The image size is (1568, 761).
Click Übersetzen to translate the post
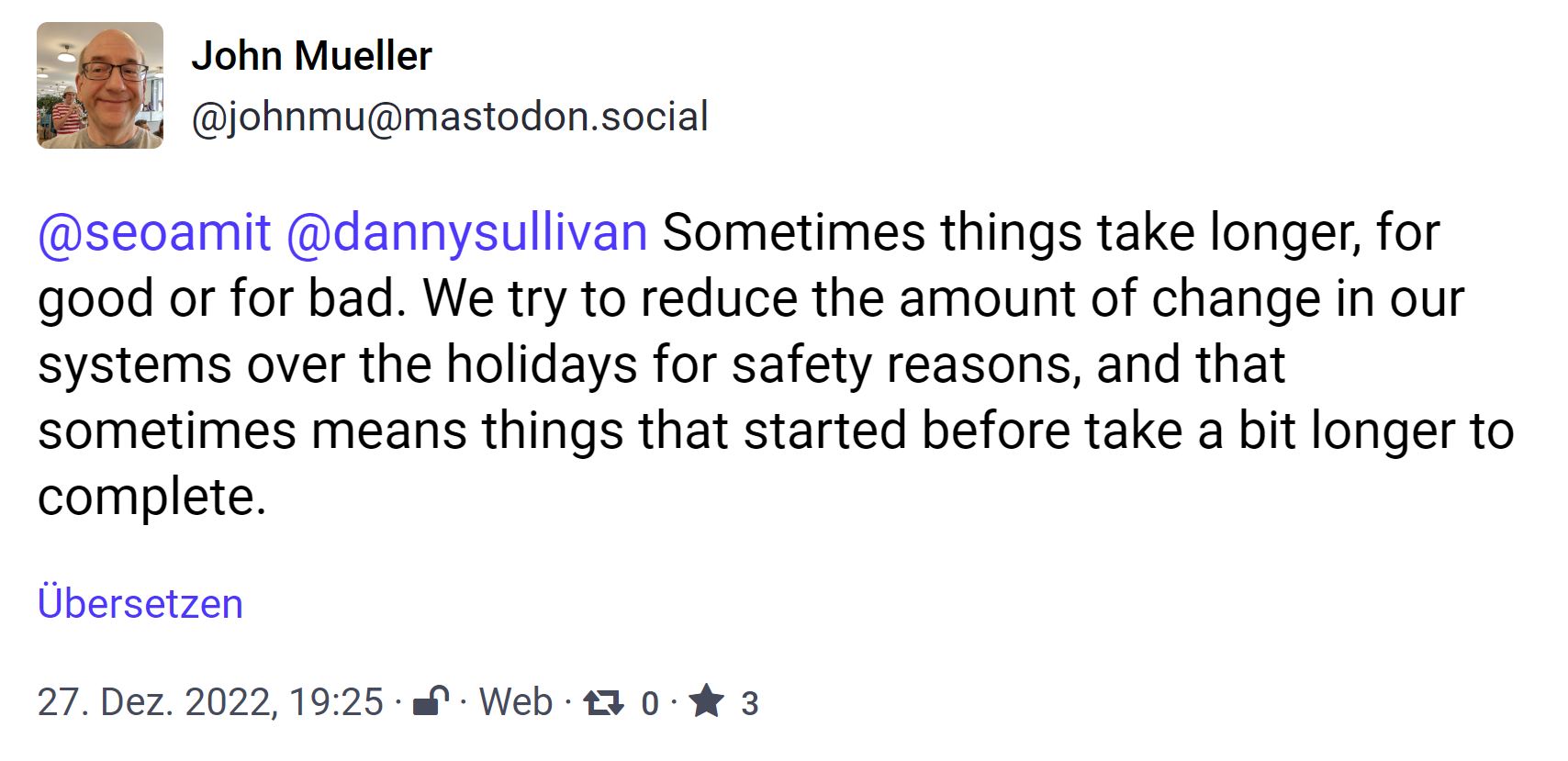[140, 604]
